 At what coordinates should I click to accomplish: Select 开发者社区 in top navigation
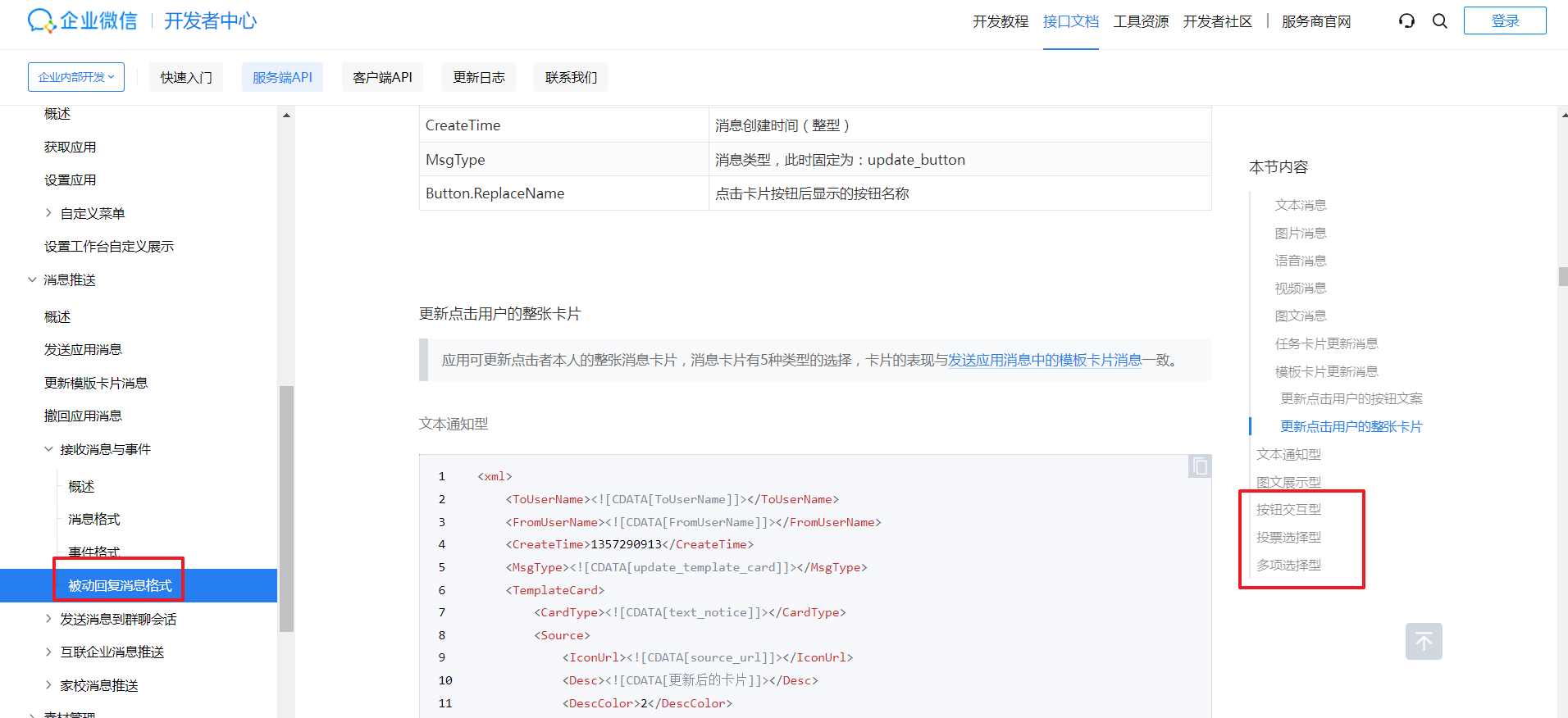coord(1217,21)
